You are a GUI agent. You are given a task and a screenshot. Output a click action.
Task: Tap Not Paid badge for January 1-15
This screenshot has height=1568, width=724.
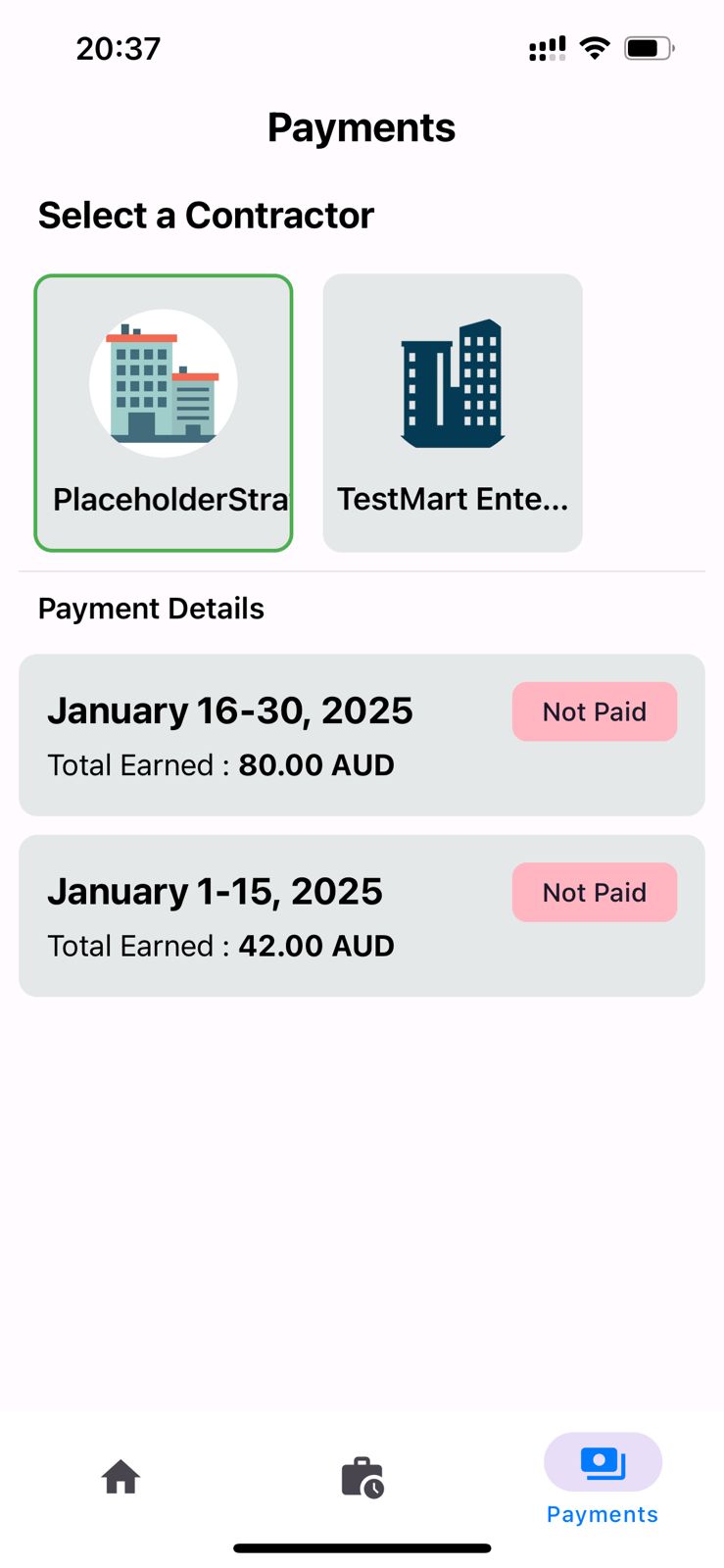(x=594, y=892)
